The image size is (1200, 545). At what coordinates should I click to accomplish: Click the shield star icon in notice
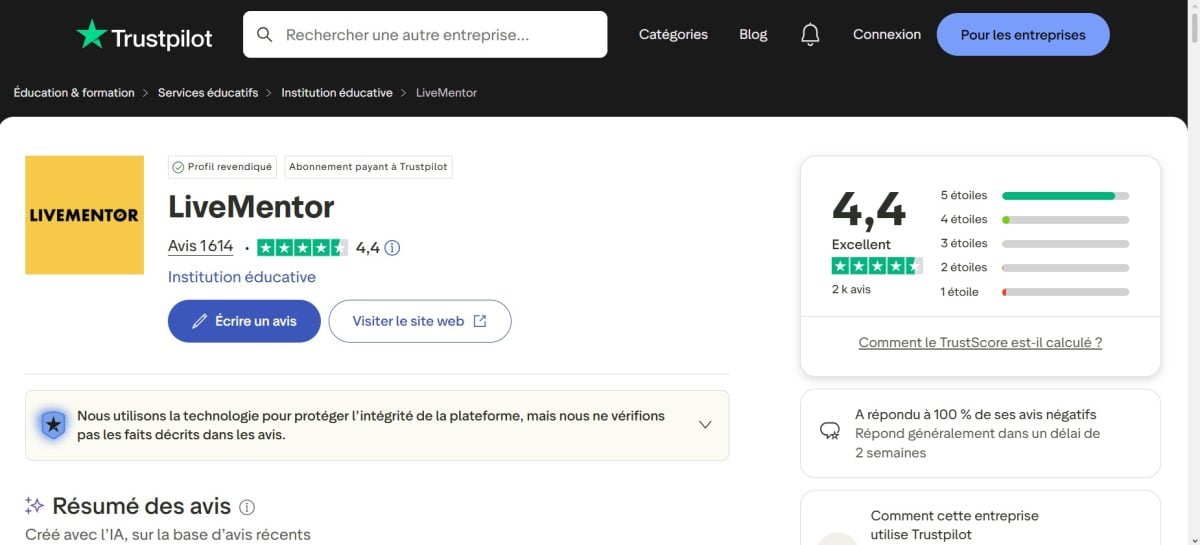[53, 425]
